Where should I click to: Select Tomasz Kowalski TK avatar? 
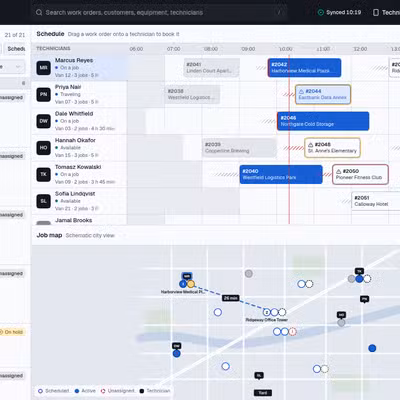tap(44, 174)
